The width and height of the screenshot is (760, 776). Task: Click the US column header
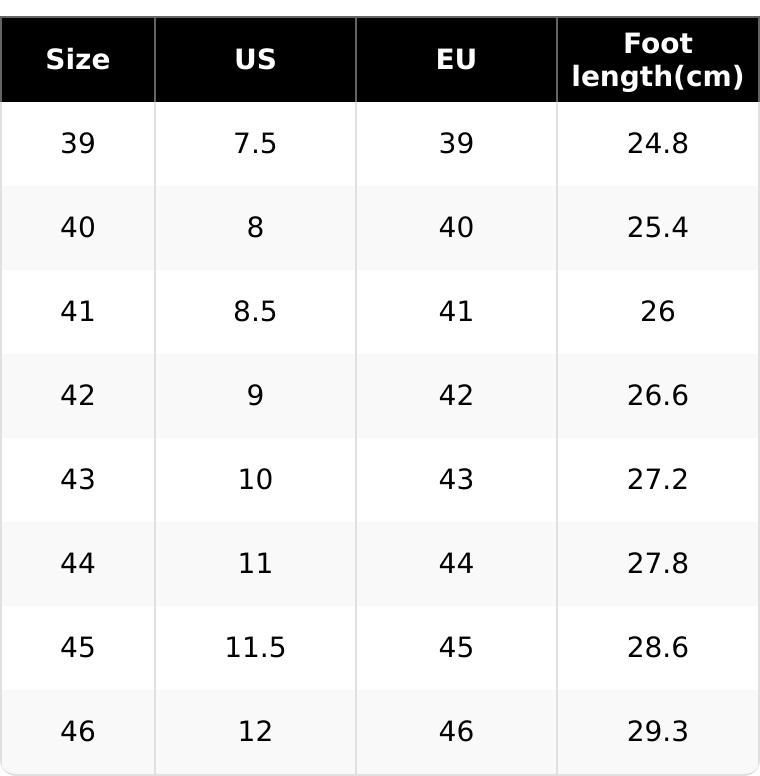(x=255, y=60)
